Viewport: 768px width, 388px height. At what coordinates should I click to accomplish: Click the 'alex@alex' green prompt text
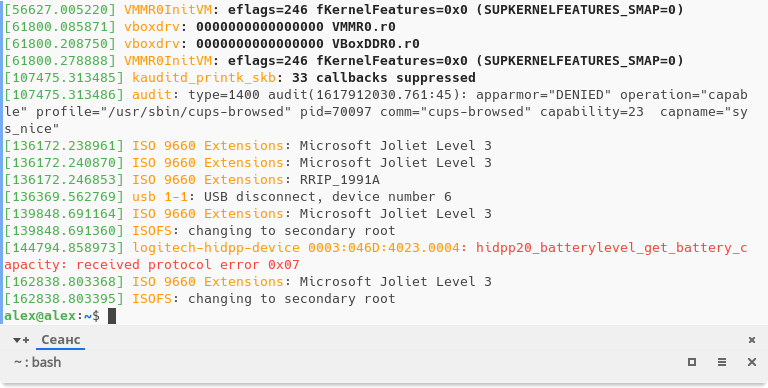(x=40, y=316)
